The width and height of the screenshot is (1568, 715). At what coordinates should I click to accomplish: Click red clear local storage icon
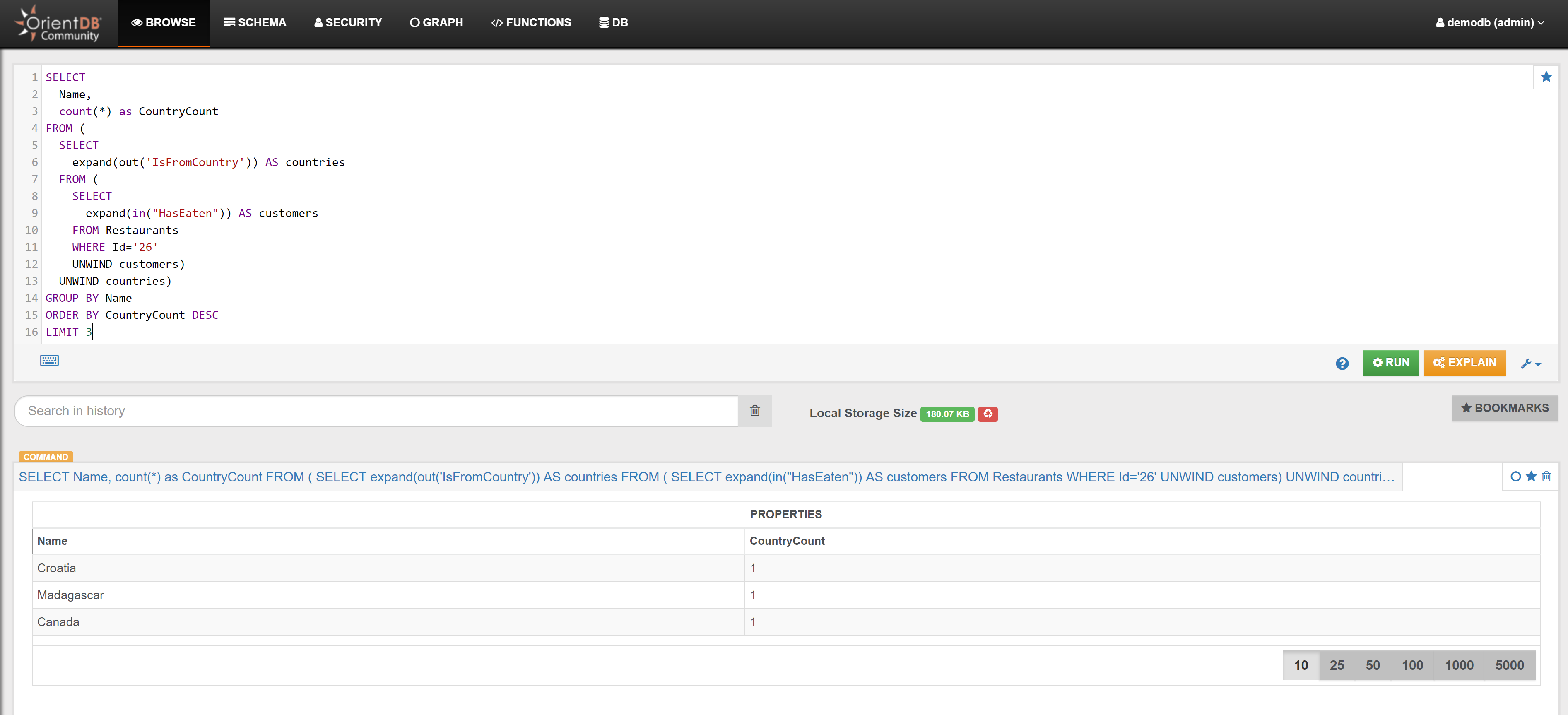[x=988, y=414]
